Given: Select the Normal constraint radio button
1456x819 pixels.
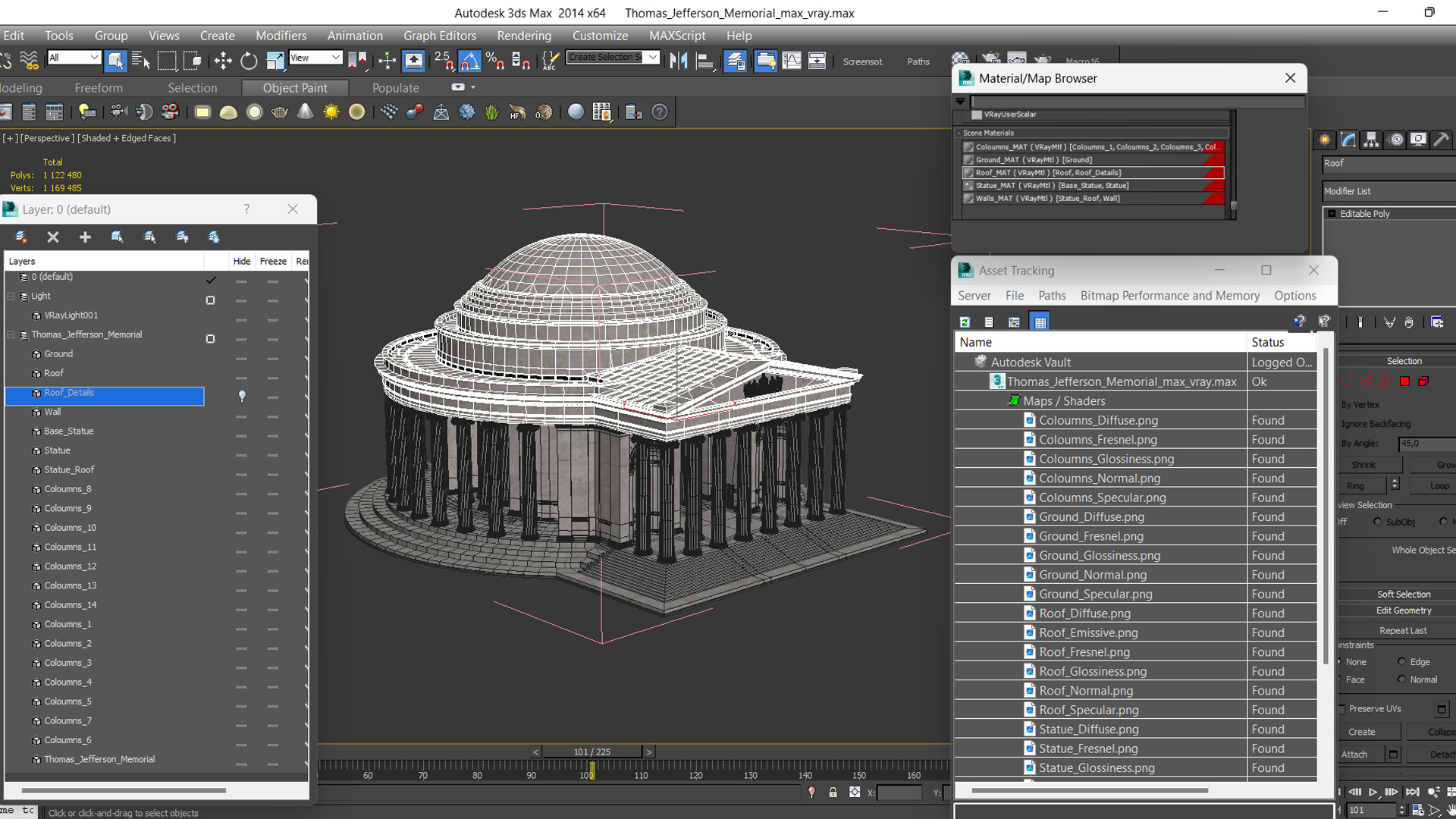Looking at the screenshot, I should [x=1401, y=679].
